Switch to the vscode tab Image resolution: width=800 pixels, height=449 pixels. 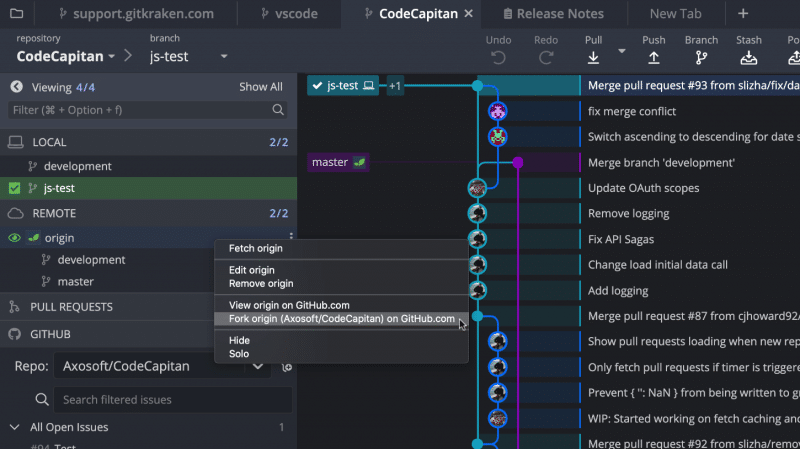pyautogui.click(x=289, y=14)
